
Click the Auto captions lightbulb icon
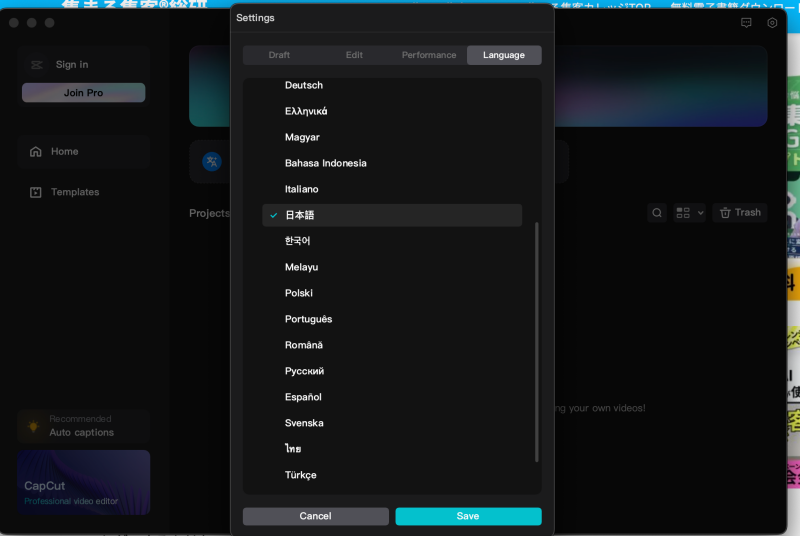pyautogui.click(x=33, y=426)
